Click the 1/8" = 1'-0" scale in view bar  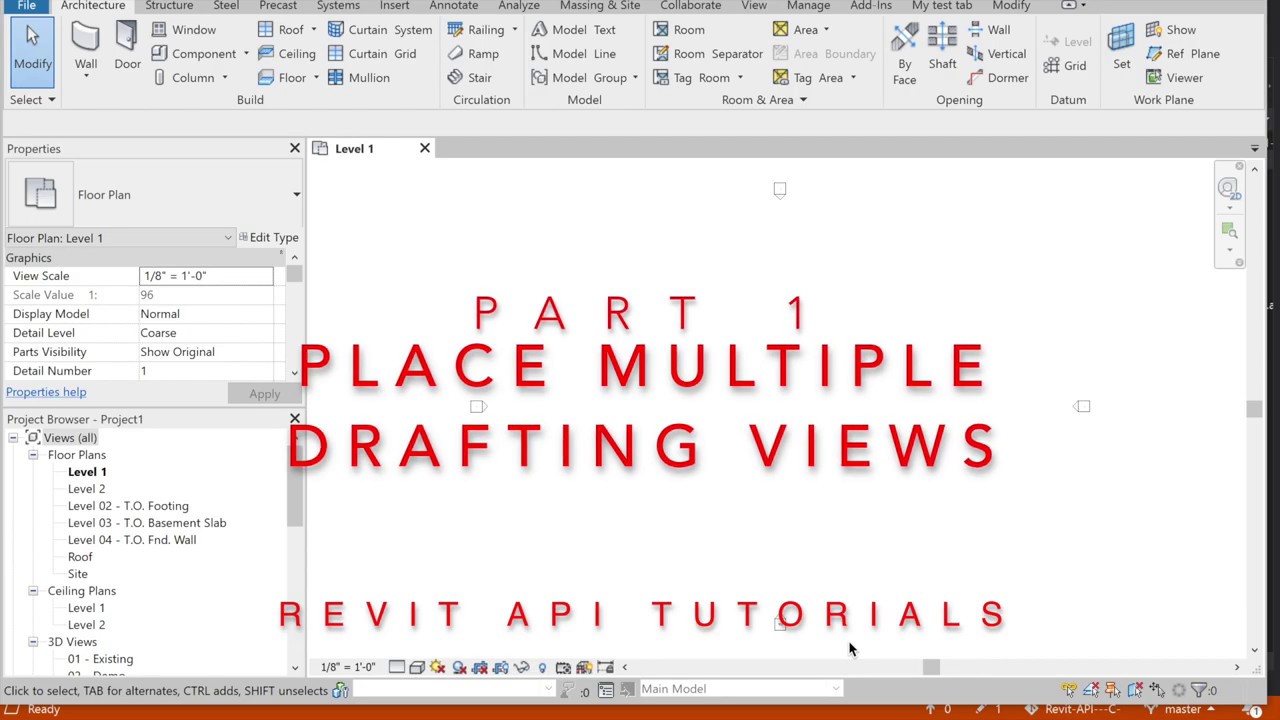348,667
